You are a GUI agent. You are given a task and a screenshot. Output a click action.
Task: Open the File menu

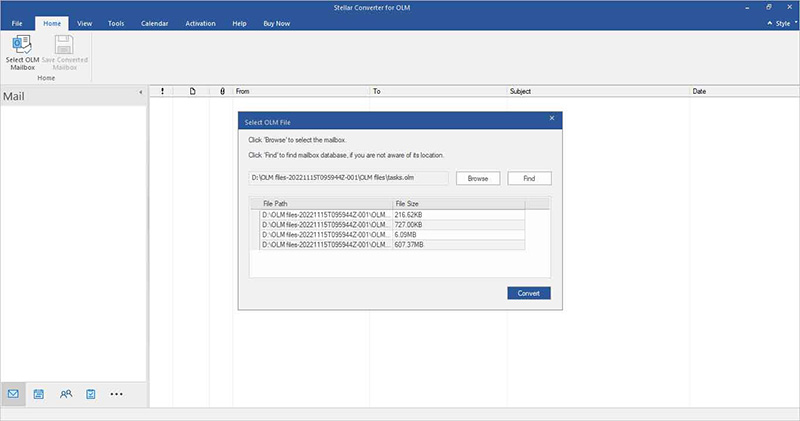click(x=17, y=22)
